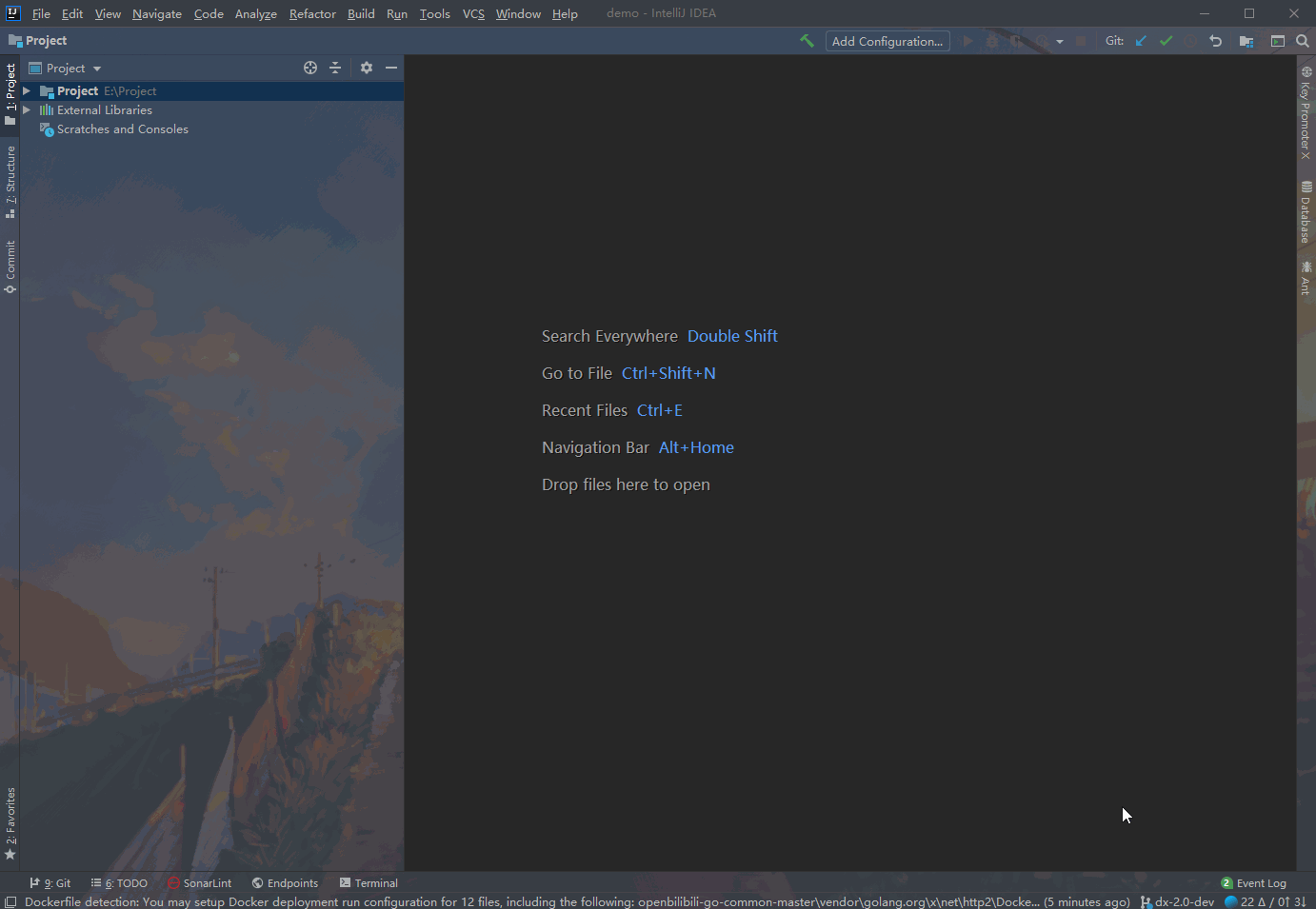1316x909 pixels.
Task: Click the Ctrl+Shift+N shortcut hint
Action: click(x=668, y=373)
